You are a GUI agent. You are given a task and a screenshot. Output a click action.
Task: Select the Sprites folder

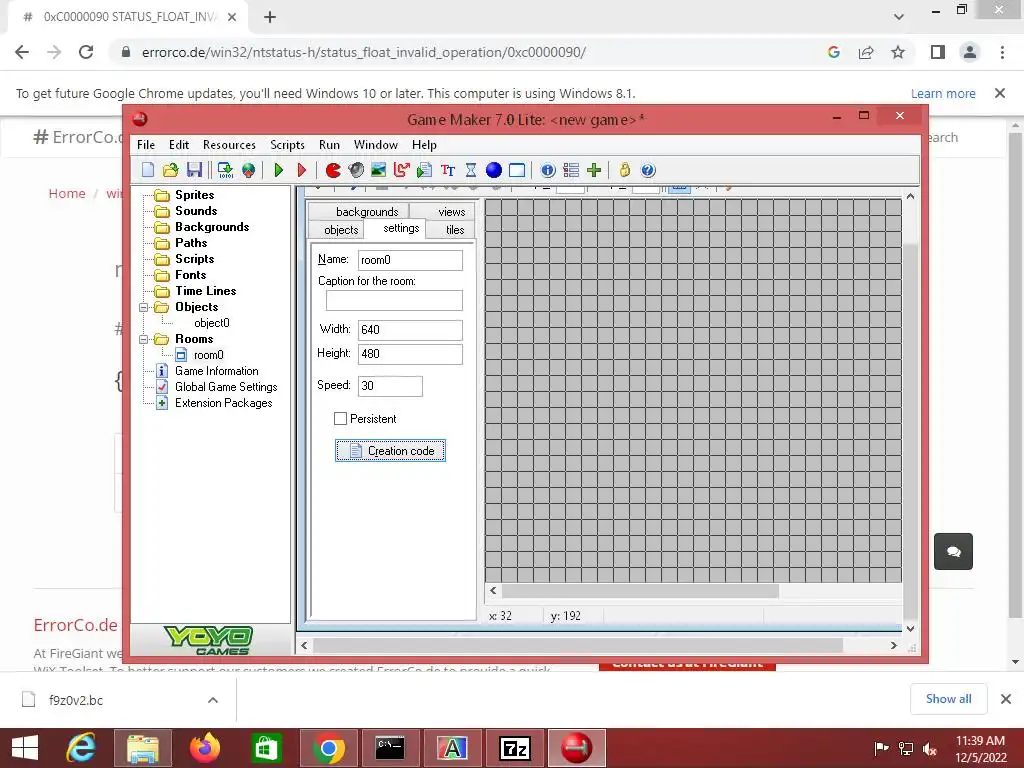tap(195, 195)
